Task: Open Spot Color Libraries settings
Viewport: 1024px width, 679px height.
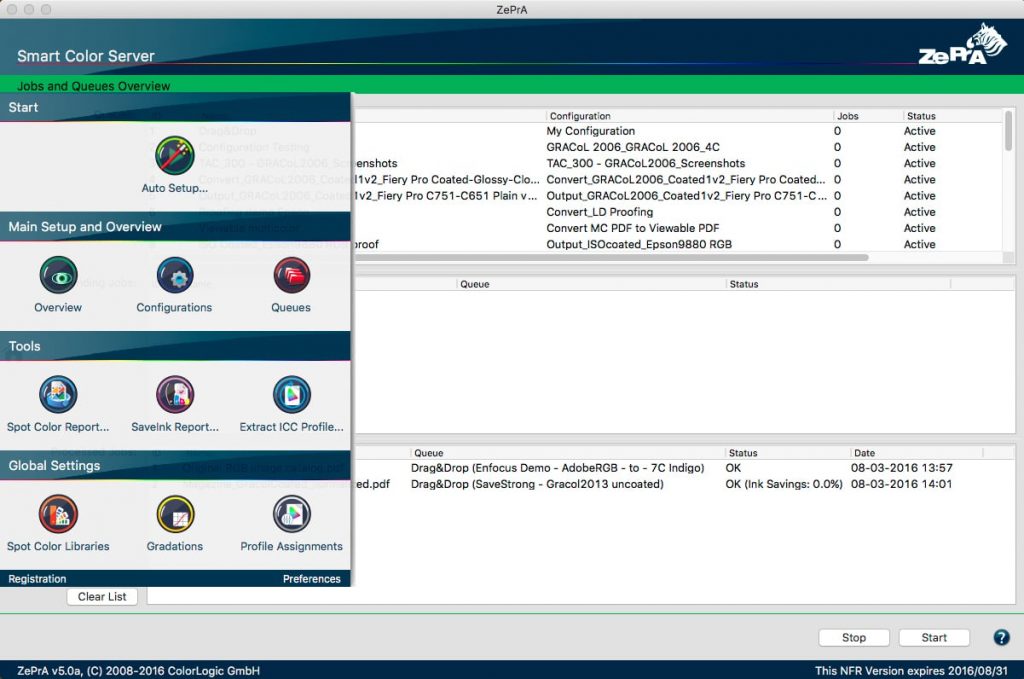Action: click(58, 514)
